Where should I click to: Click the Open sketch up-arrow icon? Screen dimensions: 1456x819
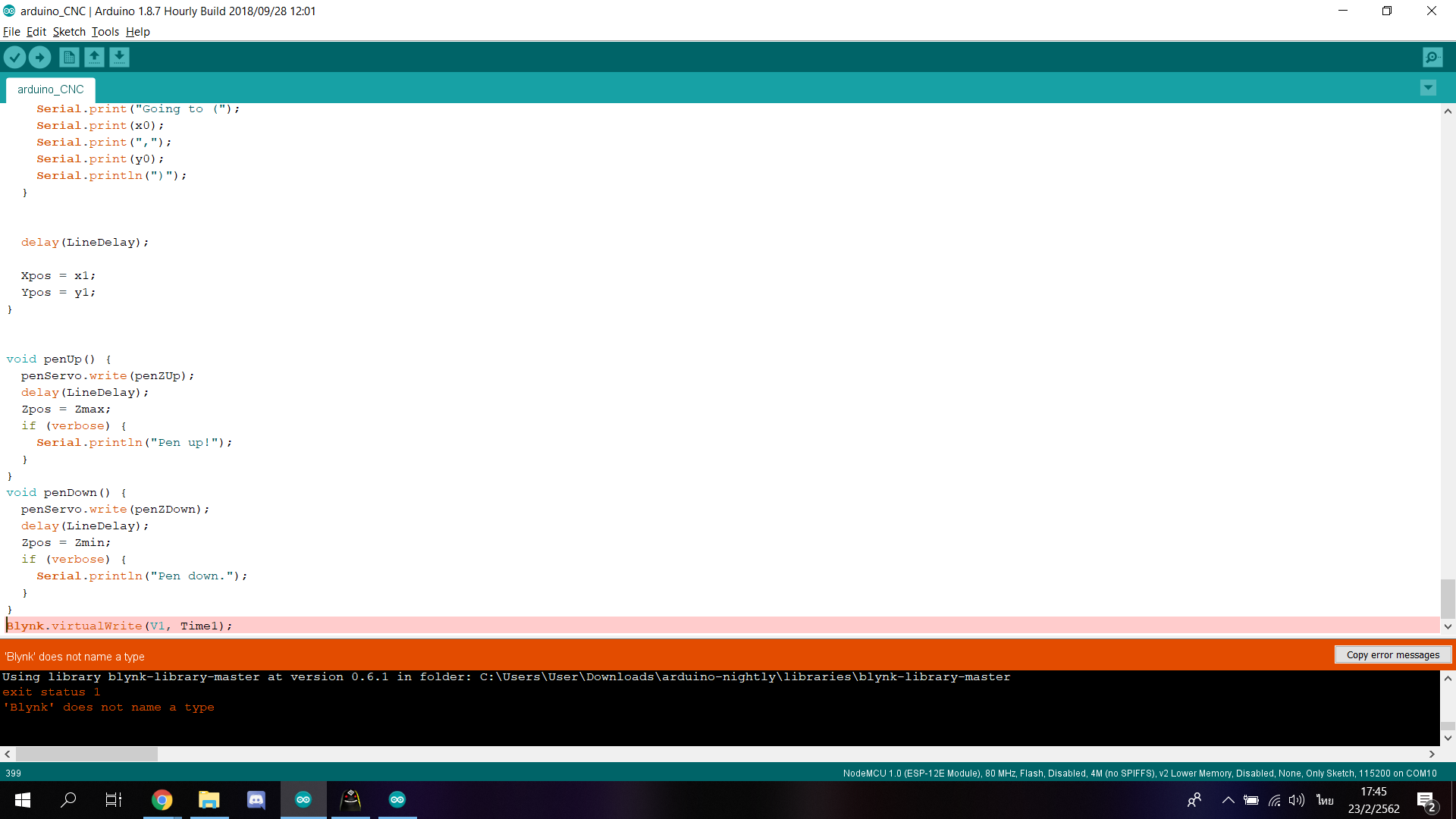point(94,57)
